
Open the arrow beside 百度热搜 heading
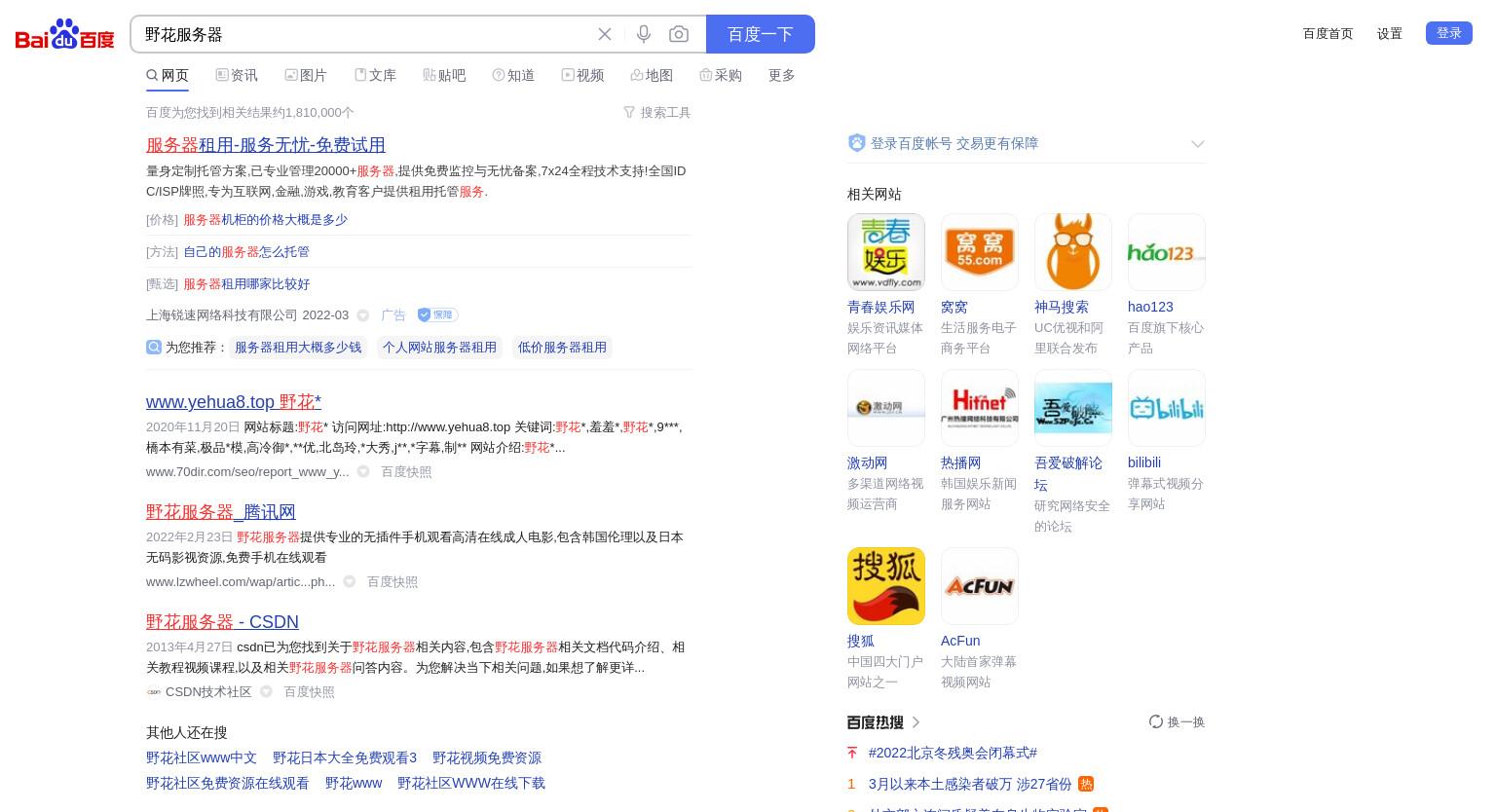916,722
